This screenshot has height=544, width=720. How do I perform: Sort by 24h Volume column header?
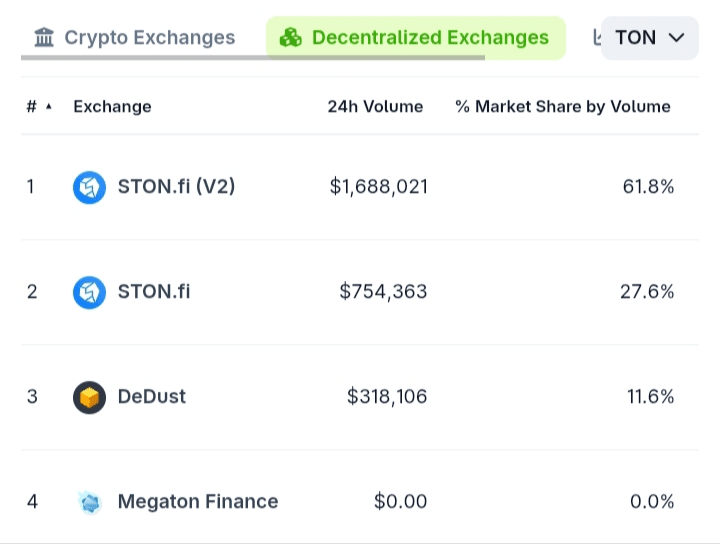tap(375, 107)
